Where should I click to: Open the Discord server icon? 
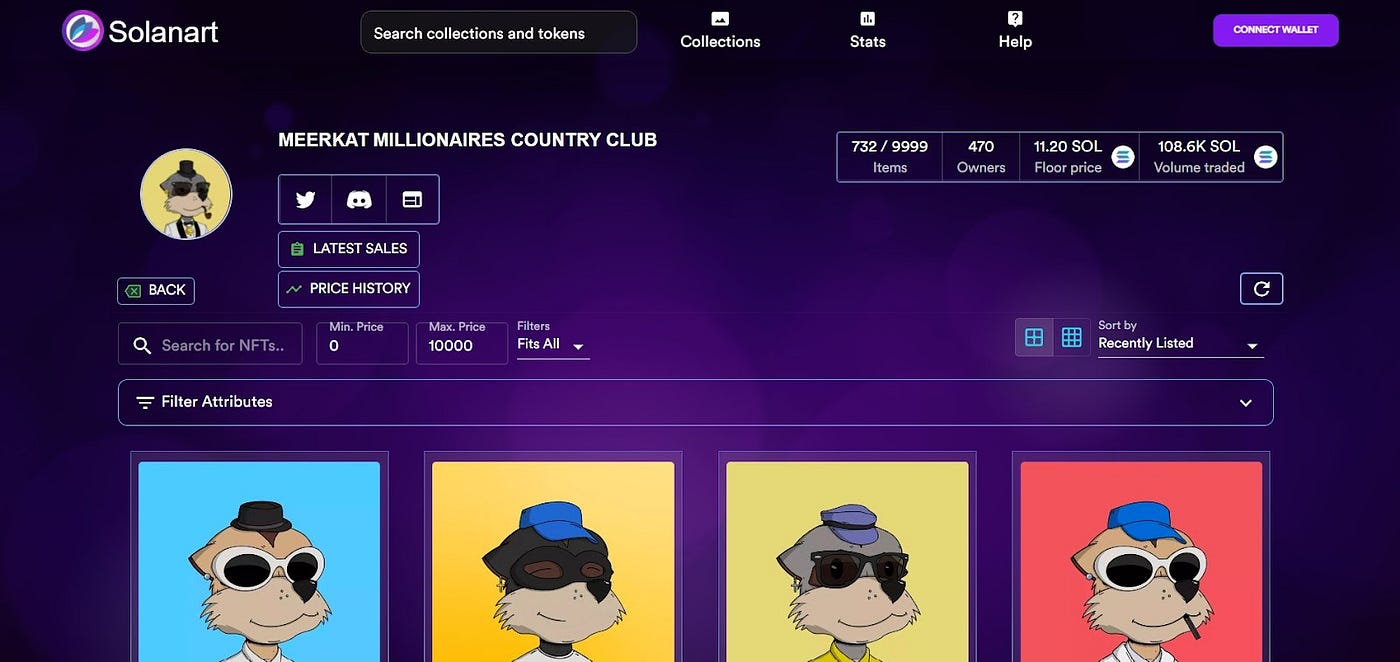tap(359, 200)
